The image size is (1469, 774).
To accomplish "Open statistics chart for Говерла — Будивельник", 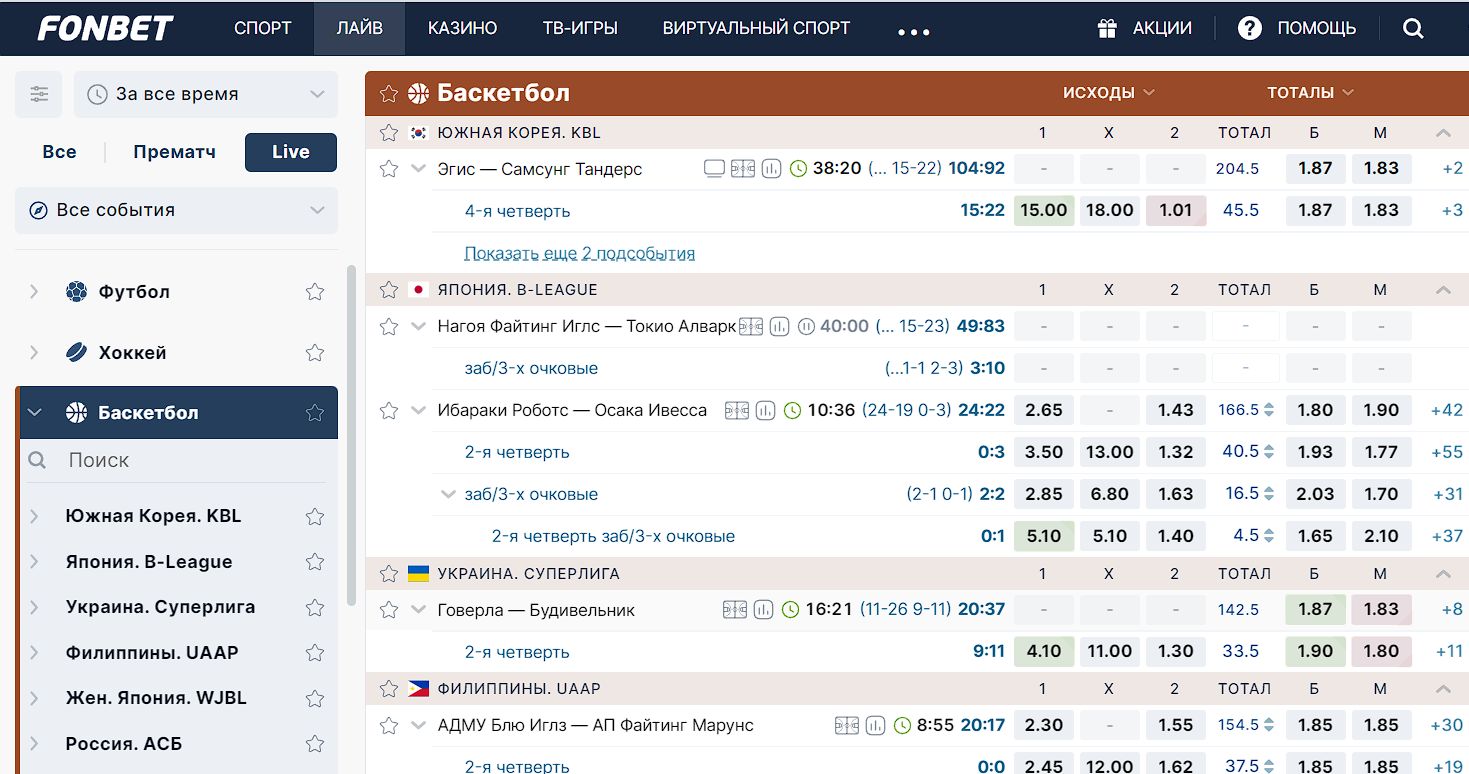I will coord(763,609).
